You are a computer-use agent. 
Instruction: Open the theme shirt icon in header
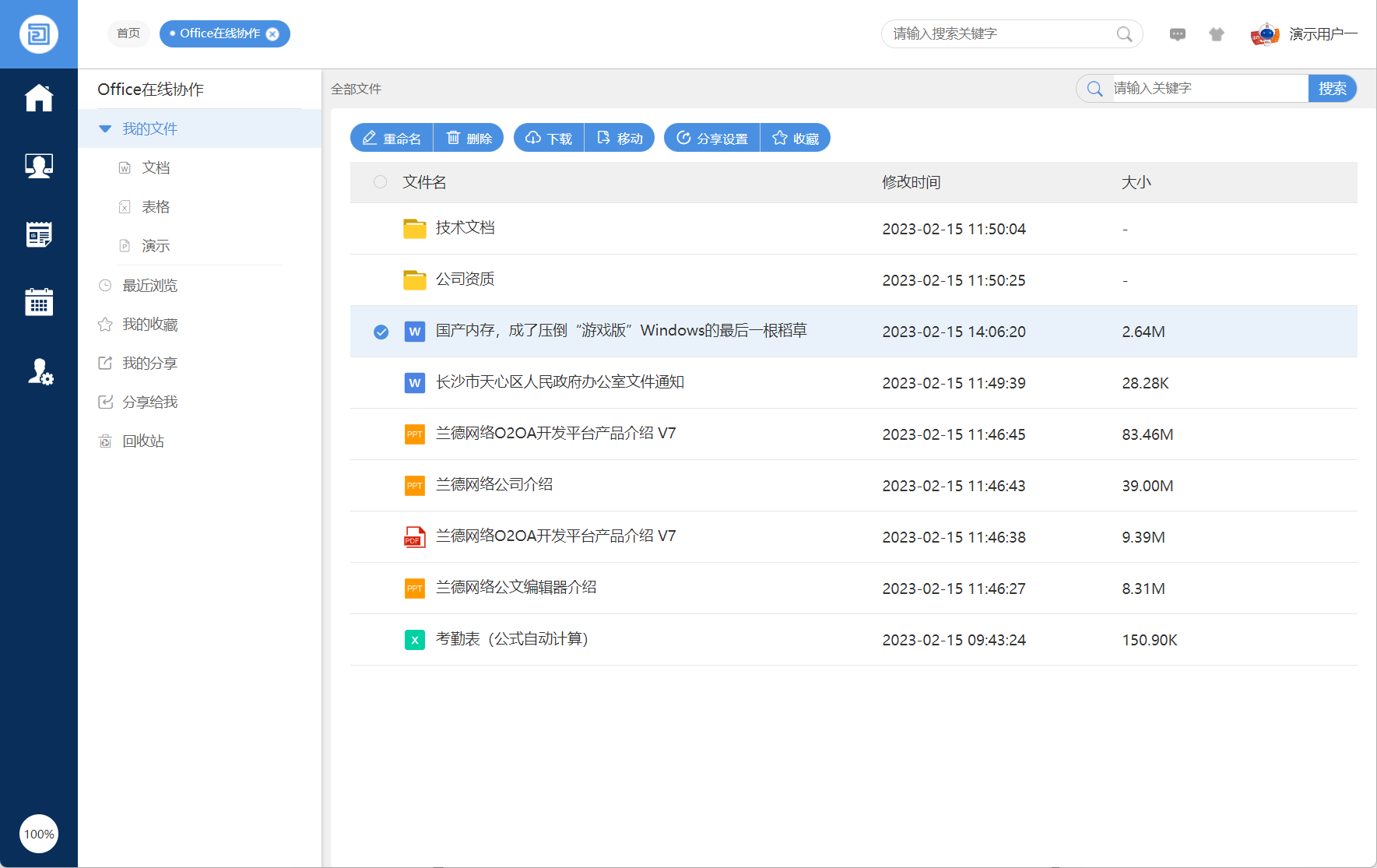[1216, 34]
